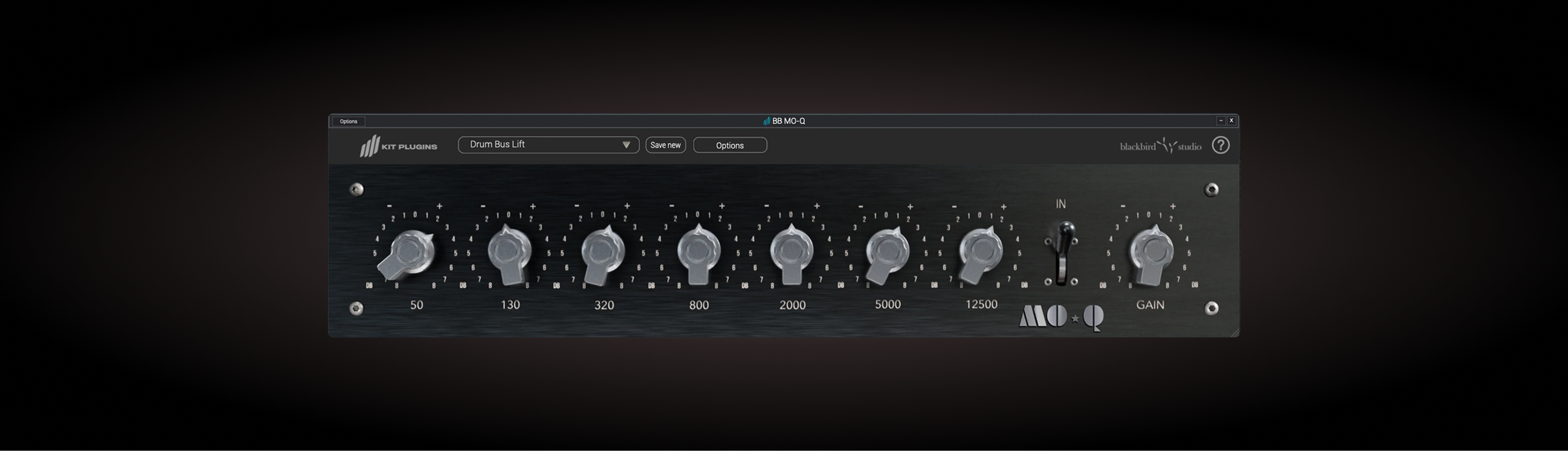
Task: Click the preset dropdown arrow
Action: pos(626,145)
